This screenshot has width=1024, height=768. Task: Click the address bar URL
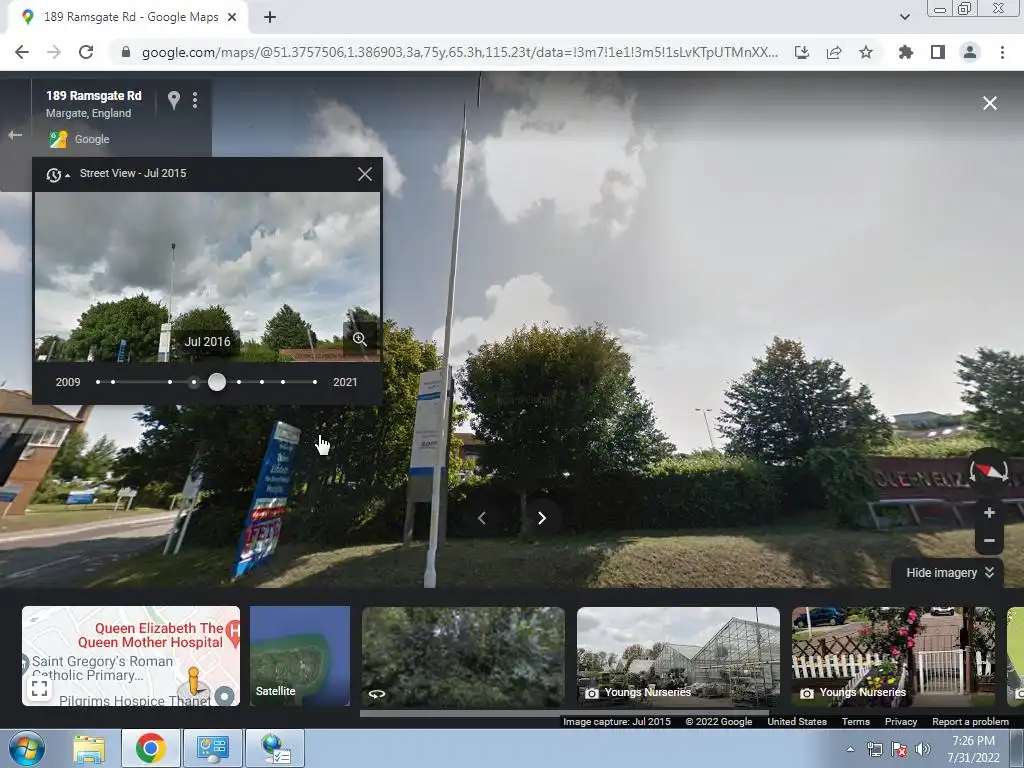tap(459, 52)
